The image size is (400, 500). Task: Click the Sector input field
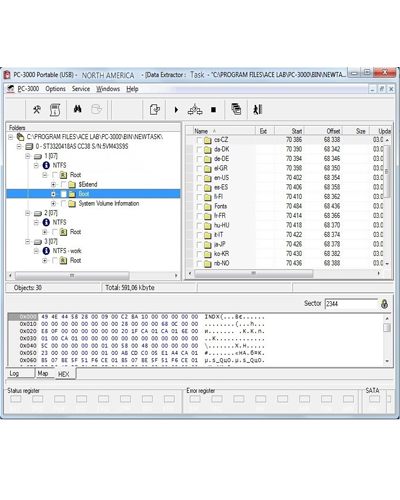[351, 304]
